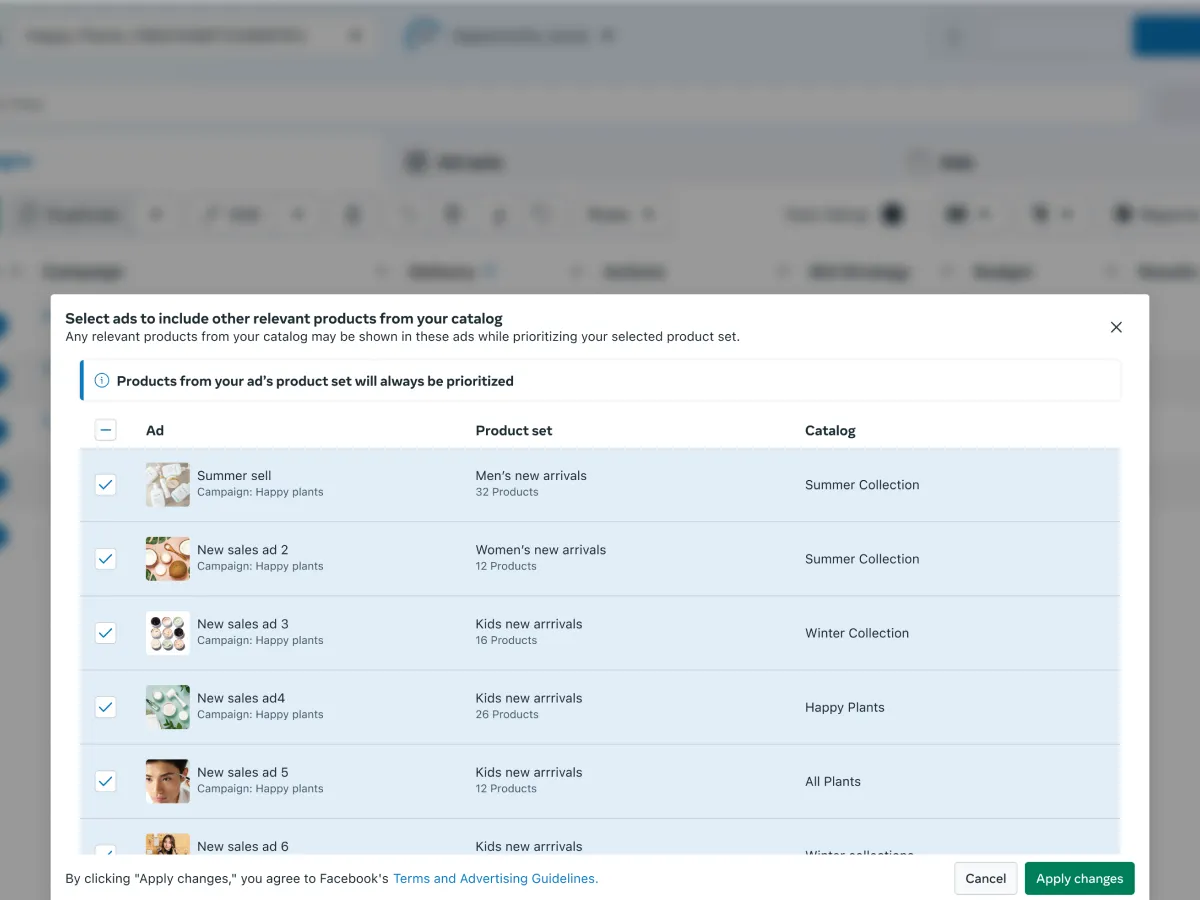
Task: Toggle the checkbox for New sales ad4
Action: (106, 707)
